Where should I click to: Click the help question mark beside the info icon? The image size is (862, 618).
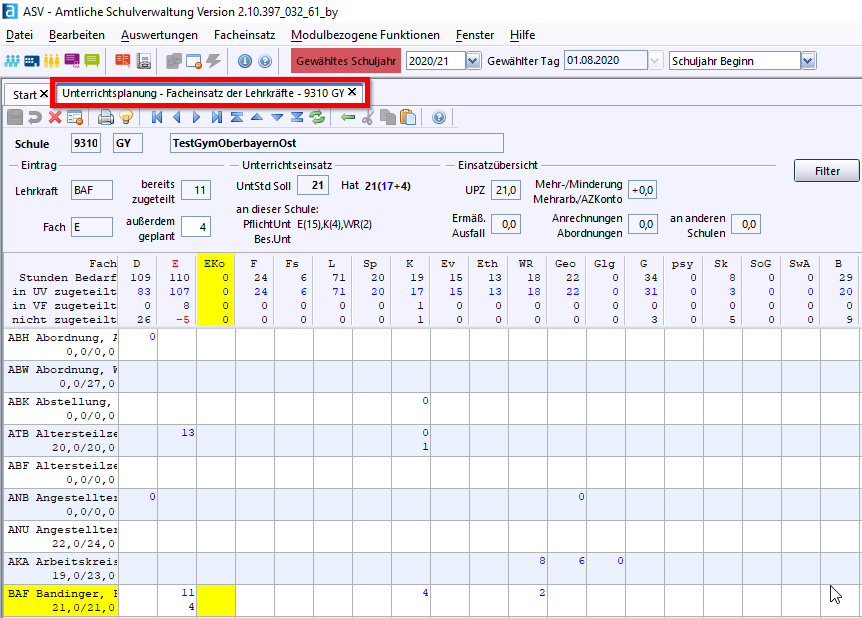pyautogui.click(x=265, y=60)
